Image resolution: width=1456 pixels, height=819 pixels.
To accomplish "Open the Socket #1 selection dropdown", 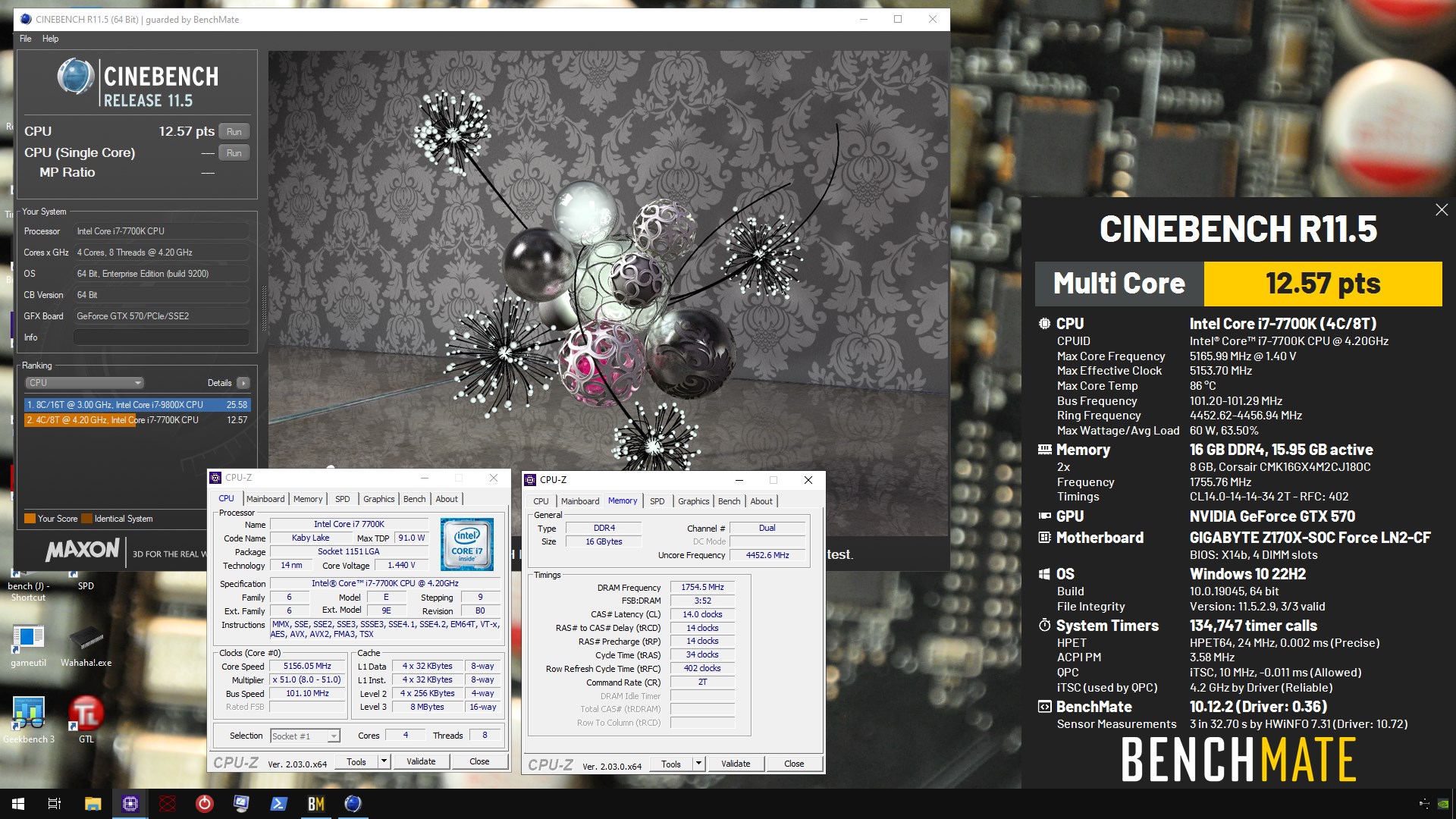I will 305,736.
